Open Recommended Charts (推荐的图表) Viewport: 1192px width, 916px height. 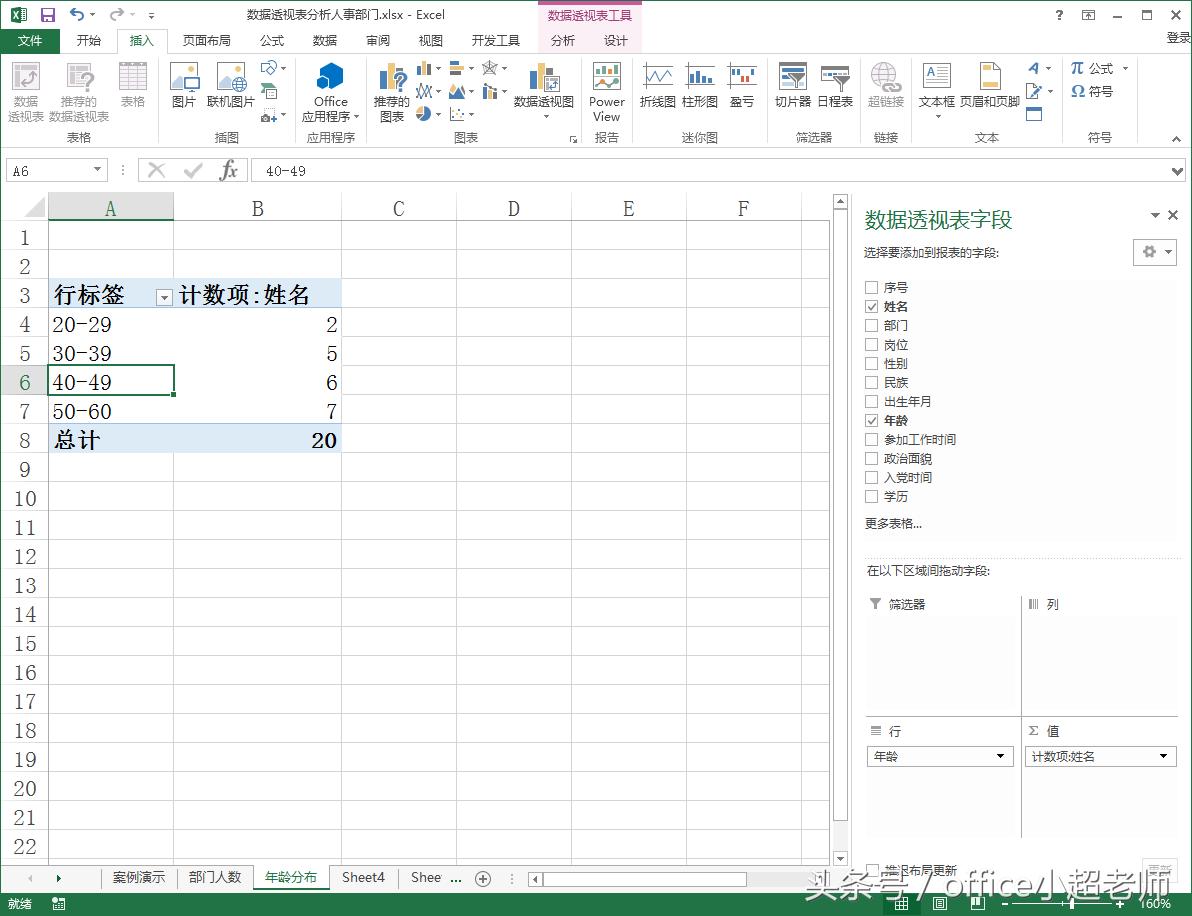(391, 92)
